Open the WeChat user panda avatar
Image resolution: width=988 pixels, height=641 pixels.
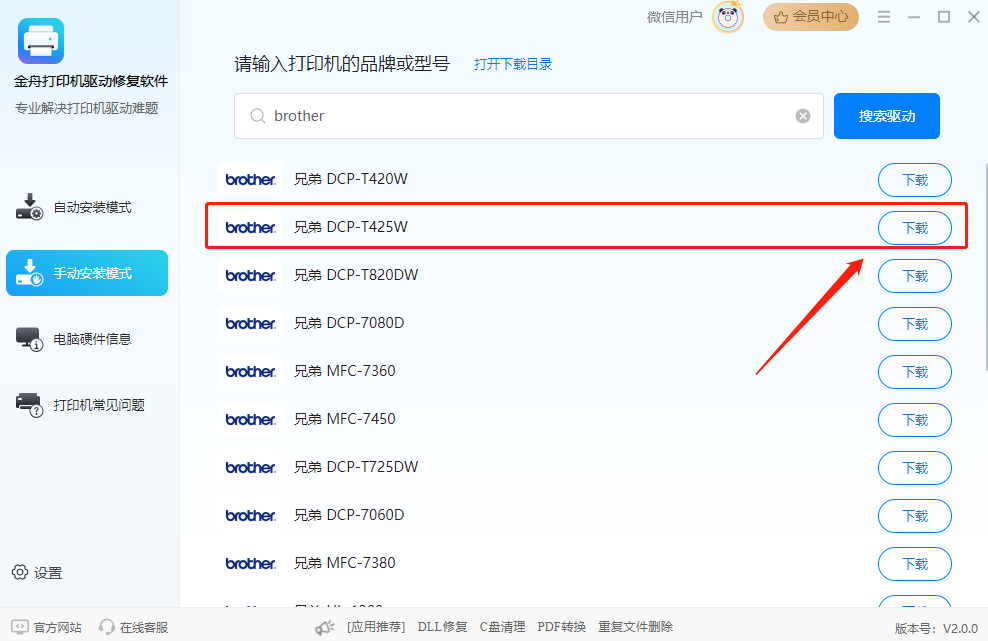point(728,17)
